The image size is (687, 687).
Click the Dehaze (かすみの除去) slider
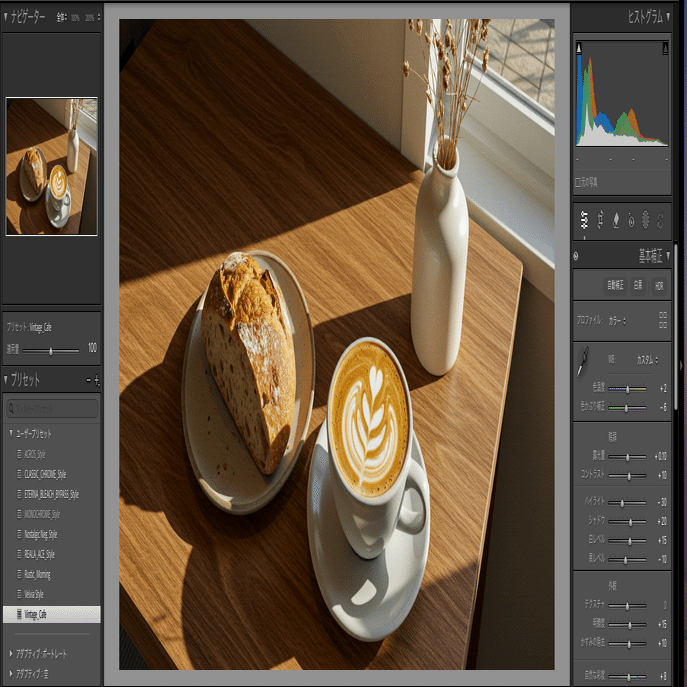[x=627, y=644]
